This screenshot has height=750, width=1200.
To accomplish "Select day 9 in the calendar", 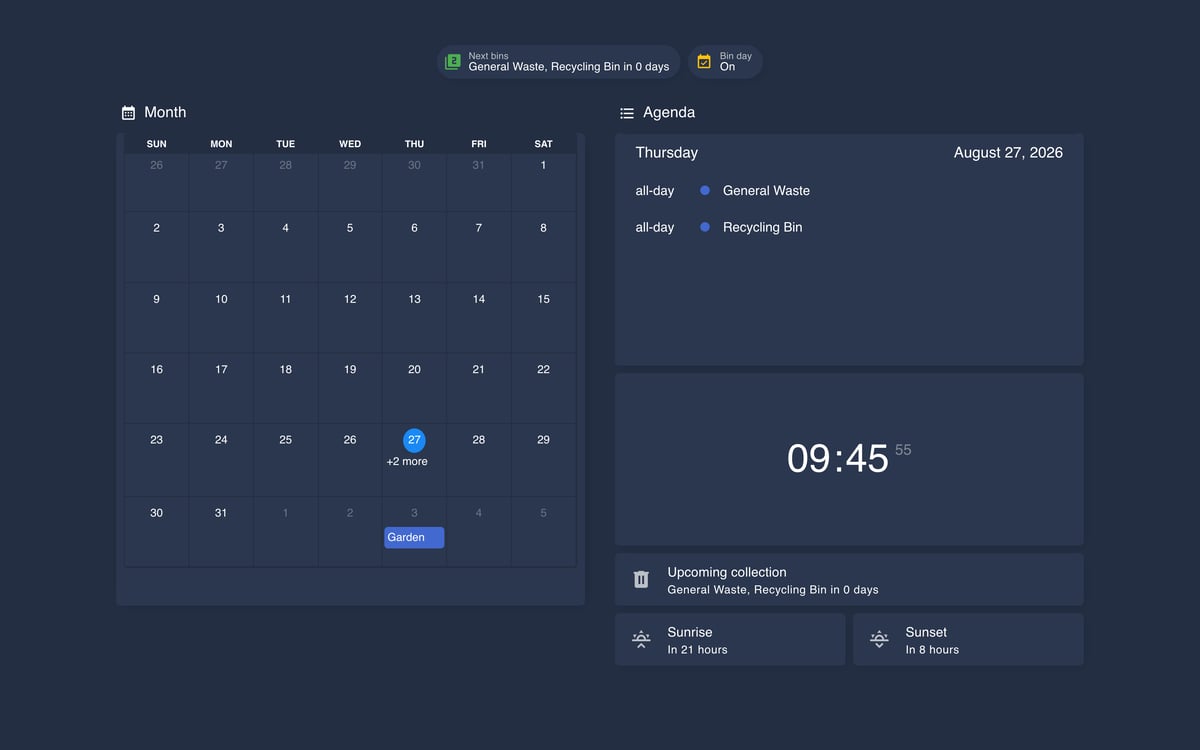I will pyautogui.click(x=157, y=299).
